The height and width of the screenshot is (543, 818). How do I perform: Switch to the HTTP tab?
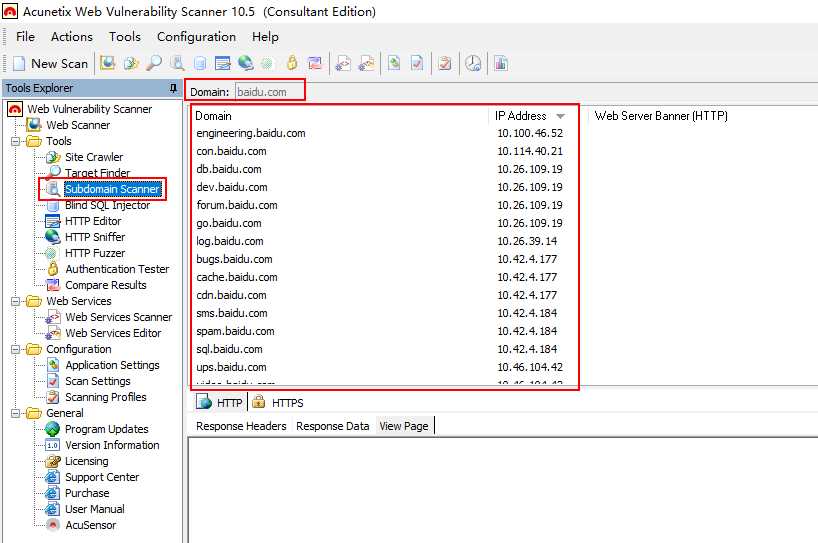point(220,403)
